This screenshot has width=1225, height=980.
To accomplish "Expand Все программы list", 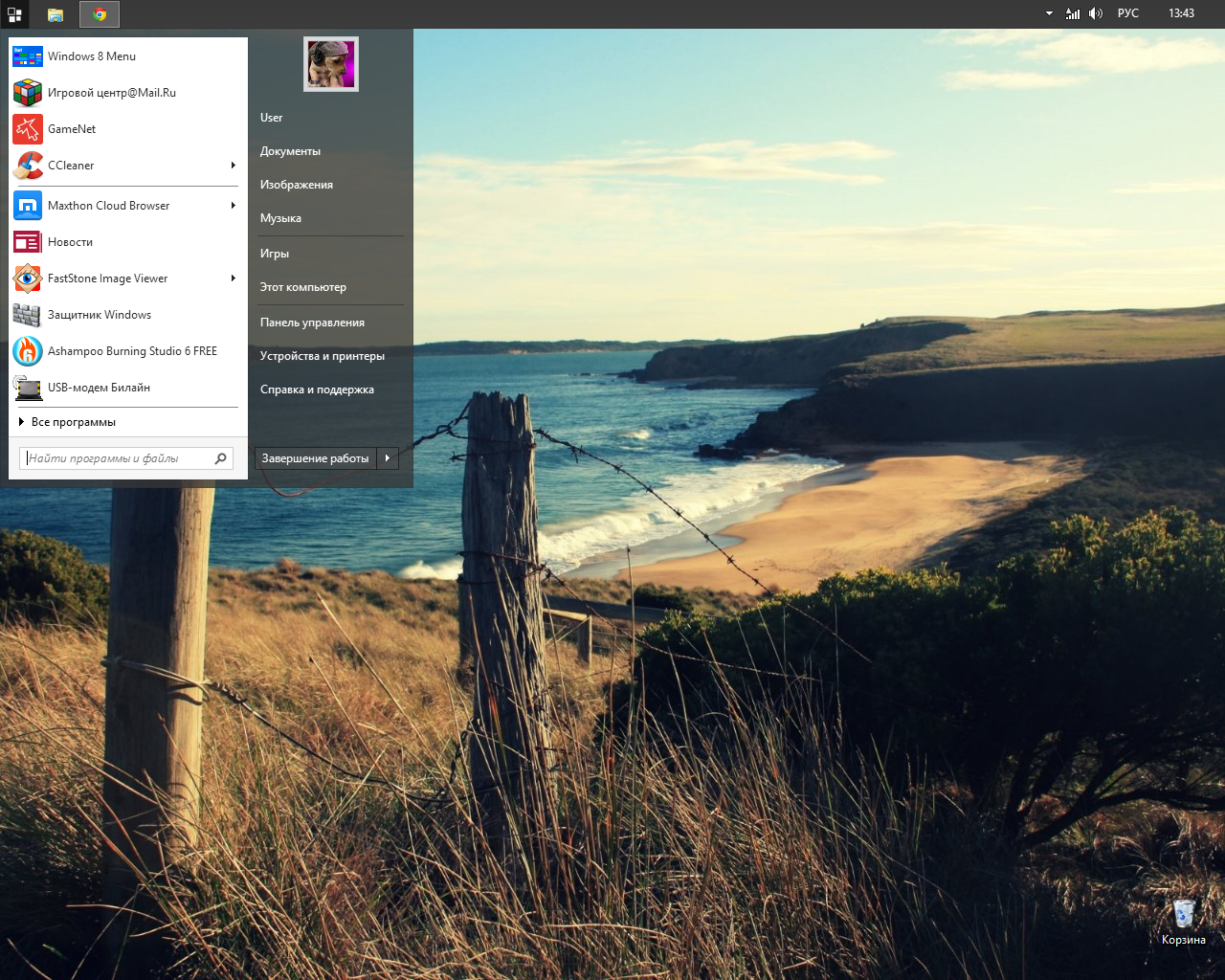I will [73, 422].
